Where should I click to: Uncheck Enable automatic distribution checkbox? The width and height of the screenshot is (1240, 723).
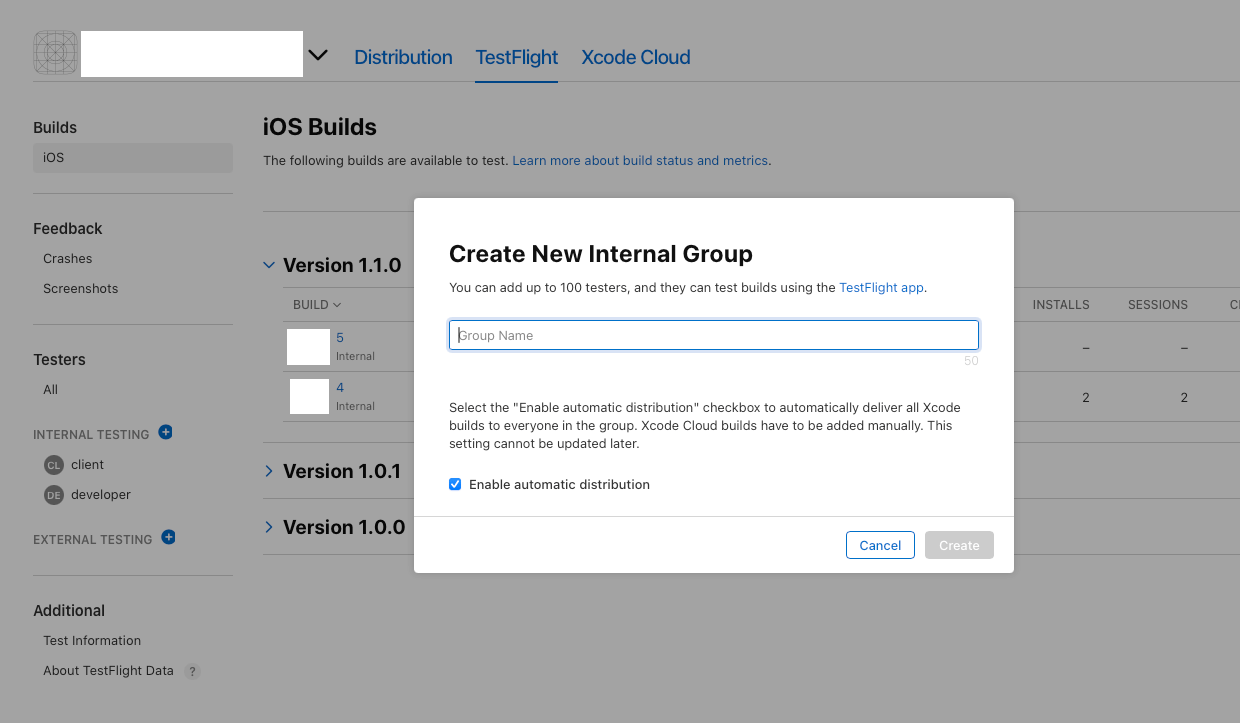[x=455, y=484]
